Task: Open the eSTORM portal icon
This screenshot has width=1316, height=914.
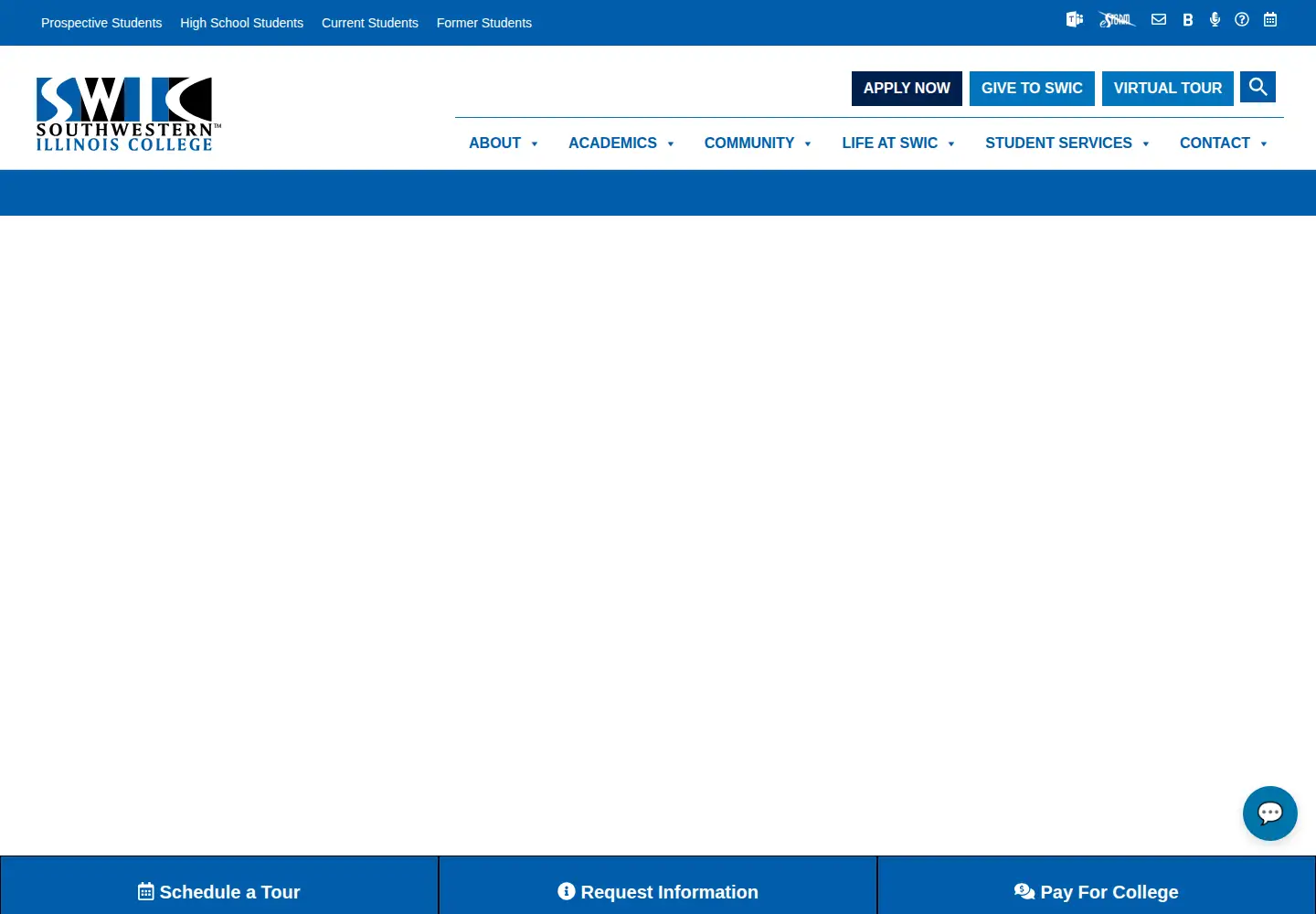Action: [1117, 19]
